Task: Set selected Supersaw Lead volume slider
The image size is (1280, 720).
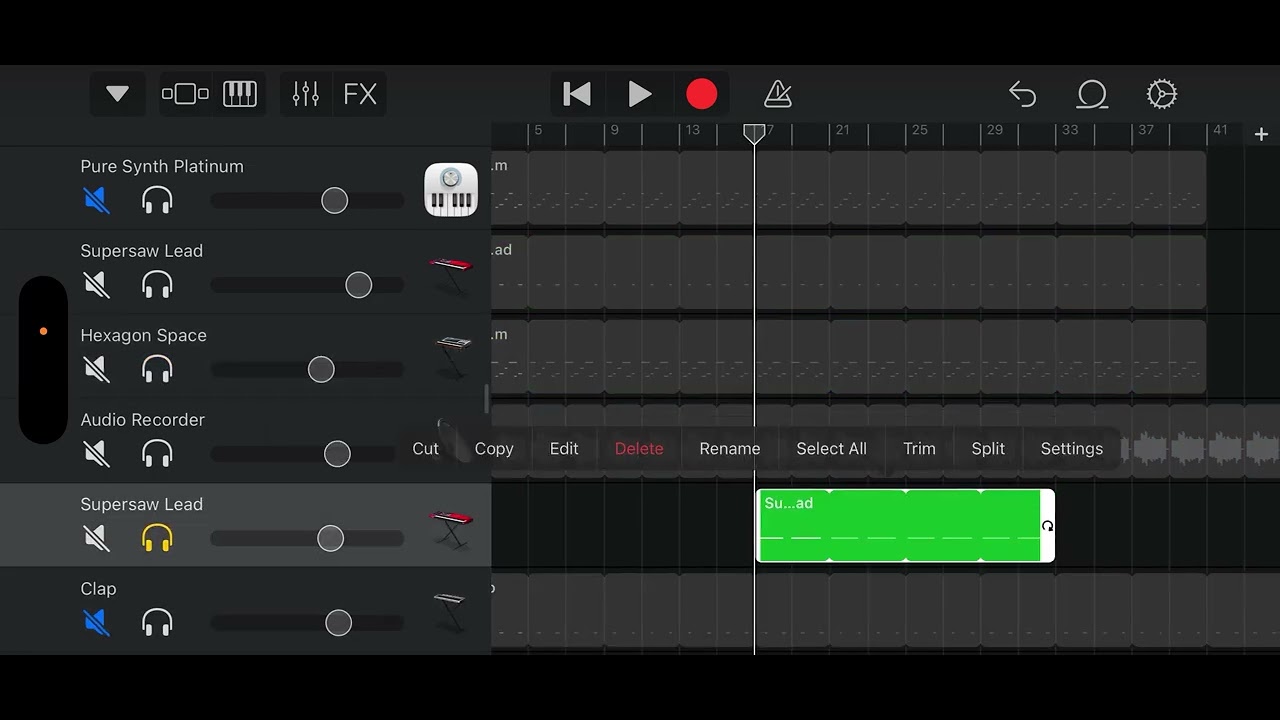Action: pyautogui.click(x=331, y=539)
